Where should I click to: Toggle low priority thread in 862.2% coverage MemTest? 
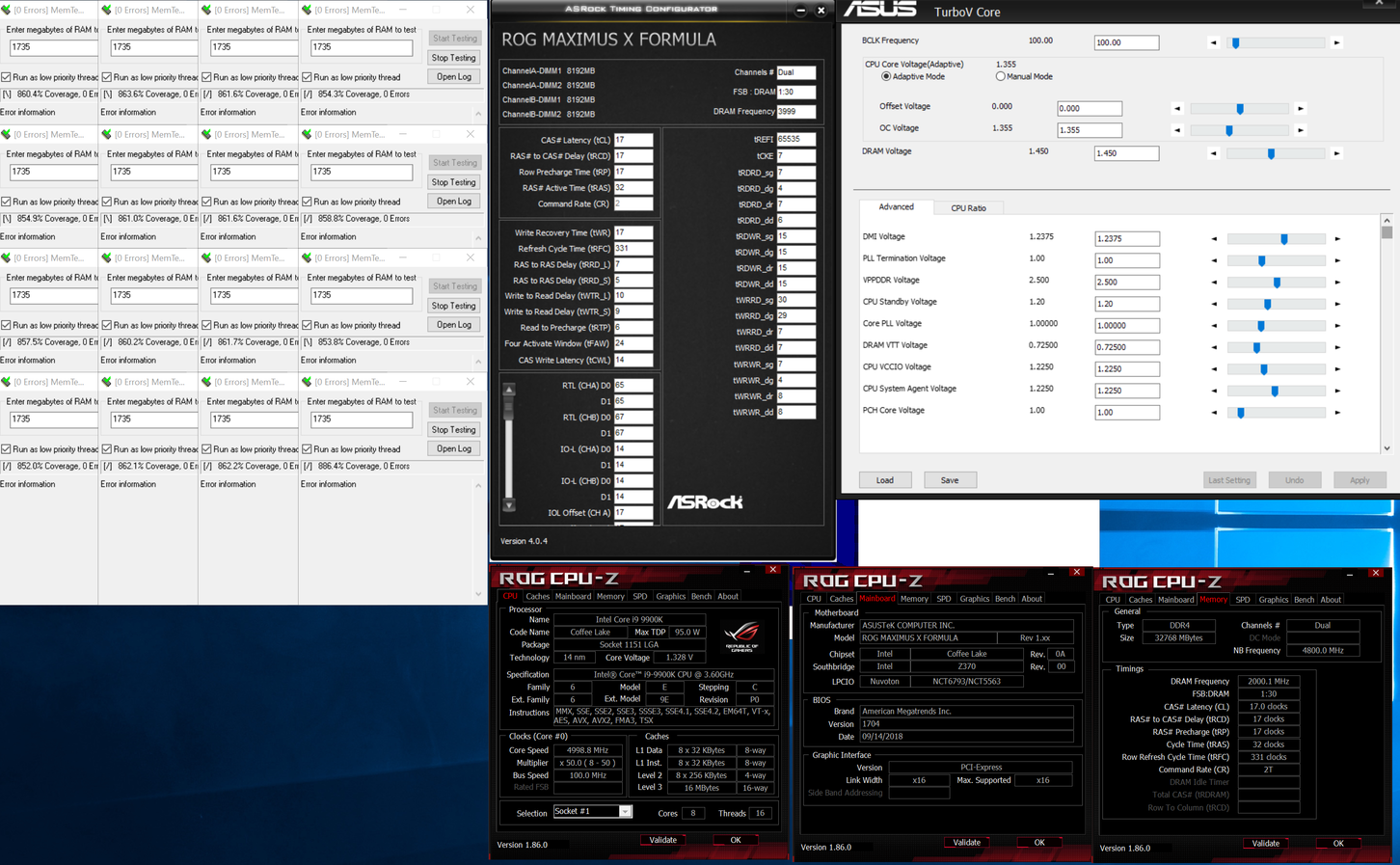[206, 449]
